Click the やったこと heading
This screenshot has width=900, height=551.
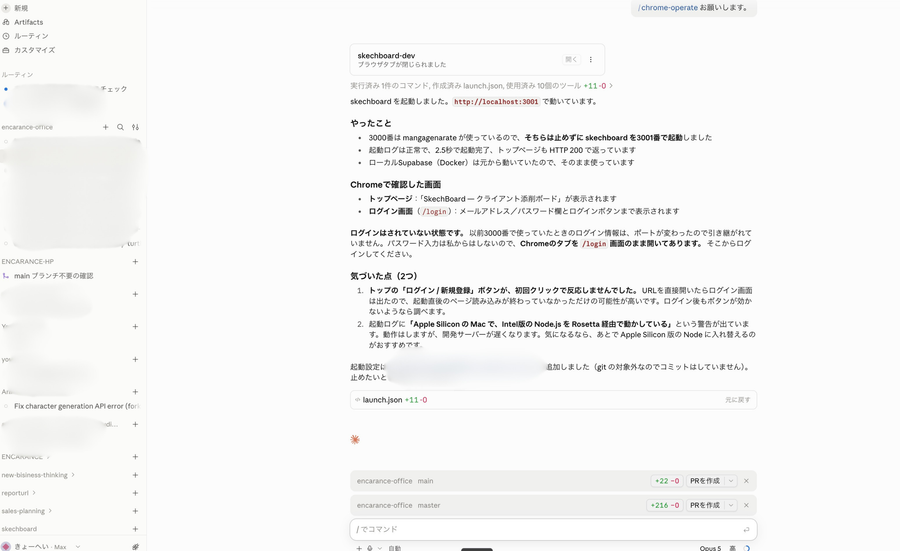371,123
